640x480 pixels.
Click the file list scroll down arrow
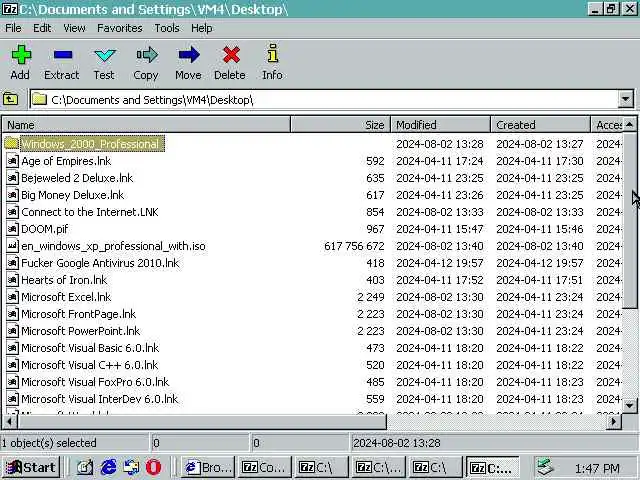[x=629, y=406]
